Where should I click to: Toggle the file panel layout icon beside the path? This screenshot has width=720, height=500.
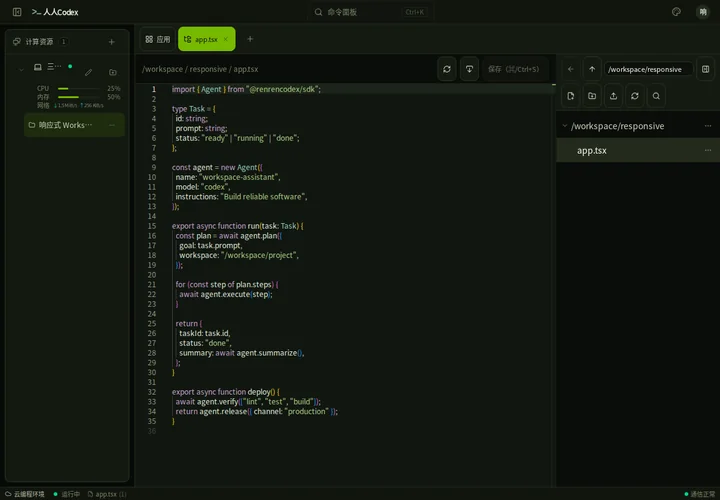705,69
